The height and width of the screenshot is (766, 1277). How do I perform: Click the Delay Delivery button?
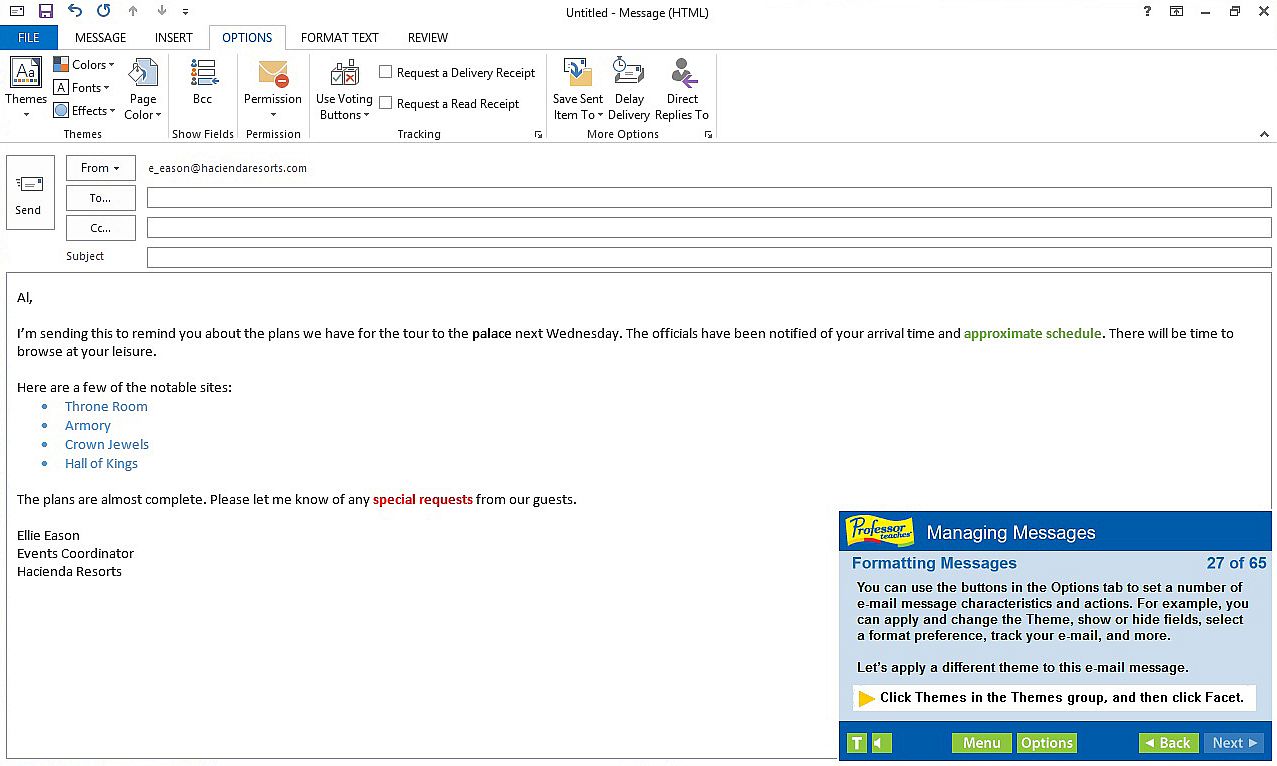[x=629, y=88]
